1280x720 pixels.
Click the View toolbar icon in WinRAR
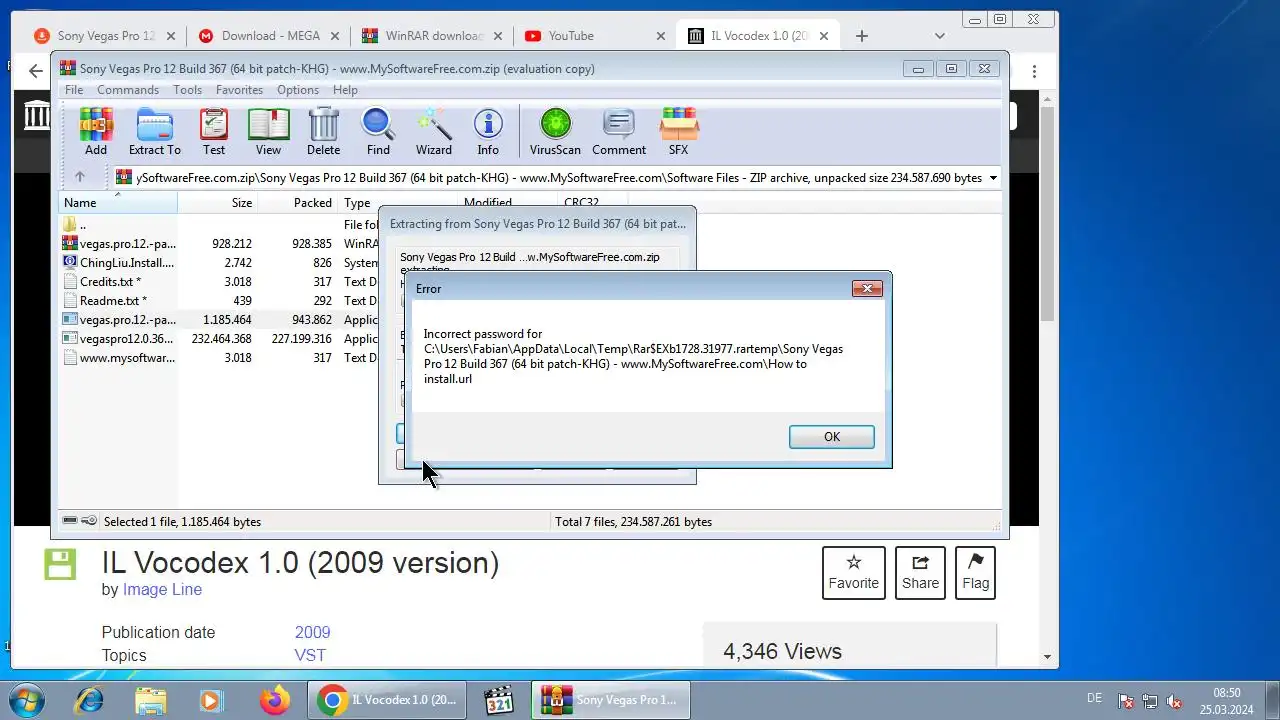click(268, 132)
